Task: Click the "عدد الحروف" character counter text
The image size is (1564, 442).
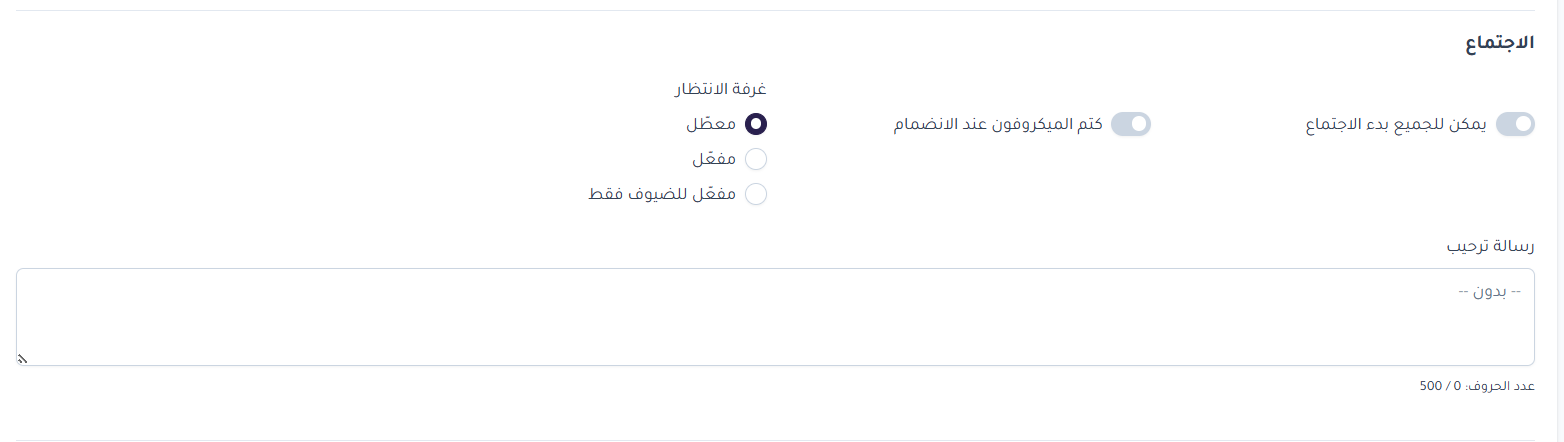Action: [1502, 386]
